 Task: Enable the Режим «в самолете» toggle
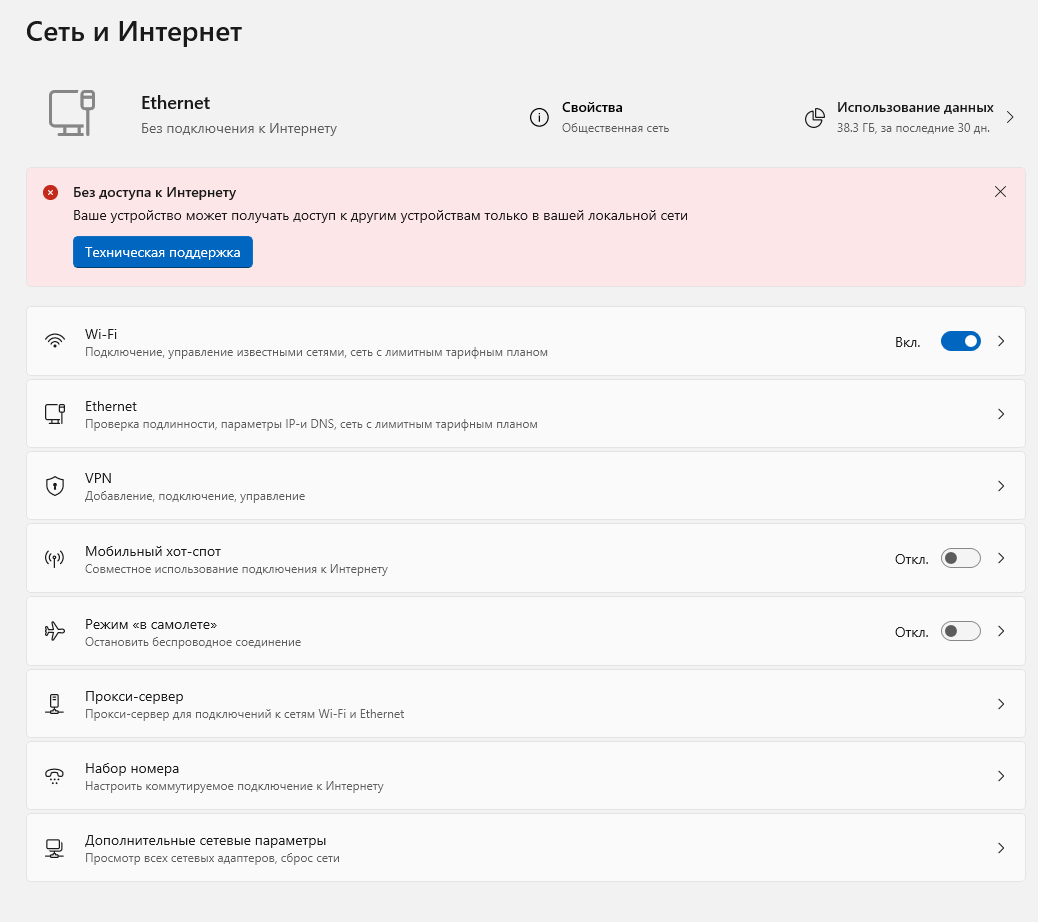point(961,631)
